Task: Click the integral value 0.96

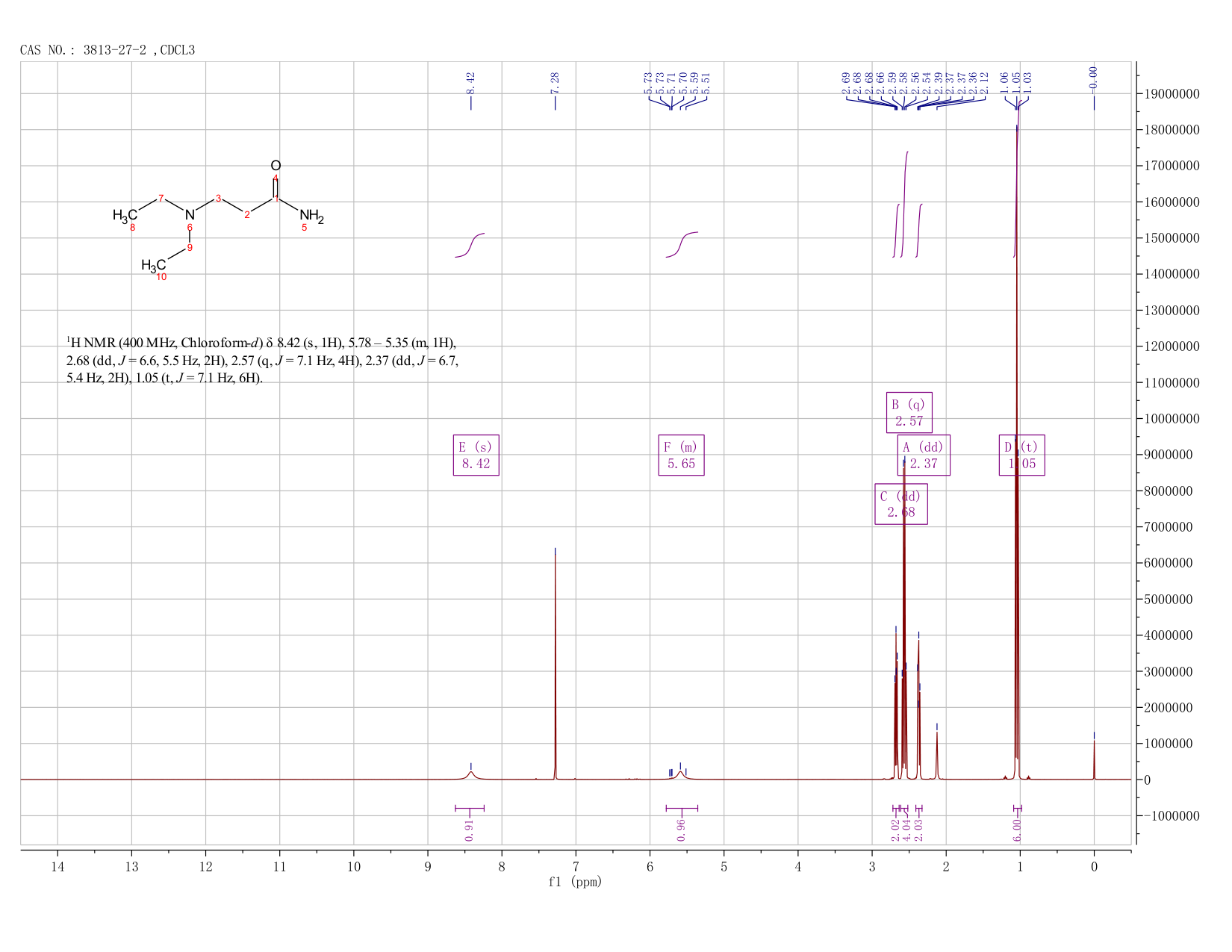Action: click(681, 830)
